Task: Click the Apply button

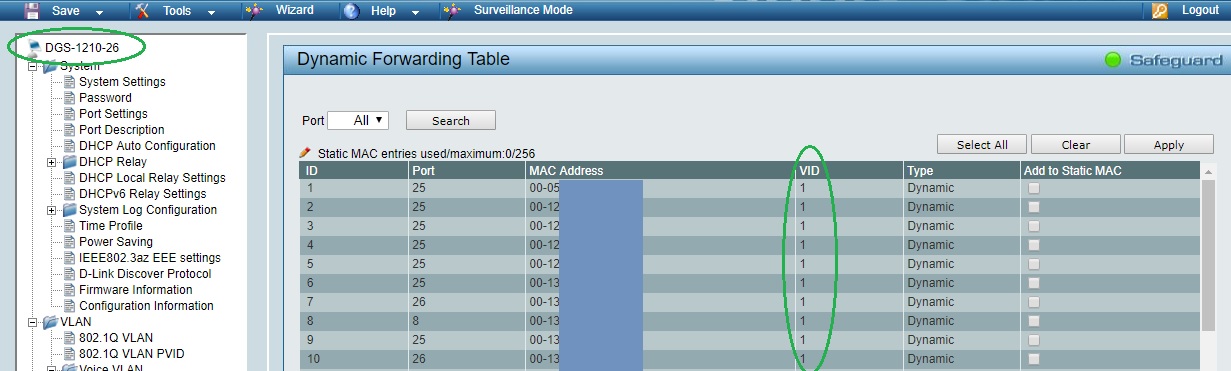Action: click(x=1168, y=144)
